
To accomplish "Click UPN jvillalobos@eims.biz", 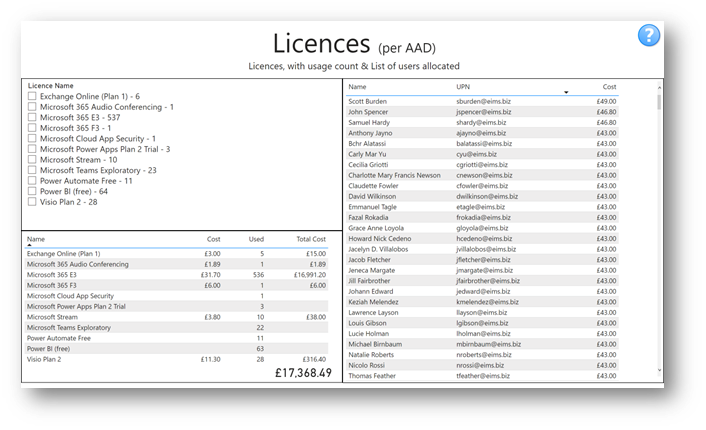I will tap(486, 249).
